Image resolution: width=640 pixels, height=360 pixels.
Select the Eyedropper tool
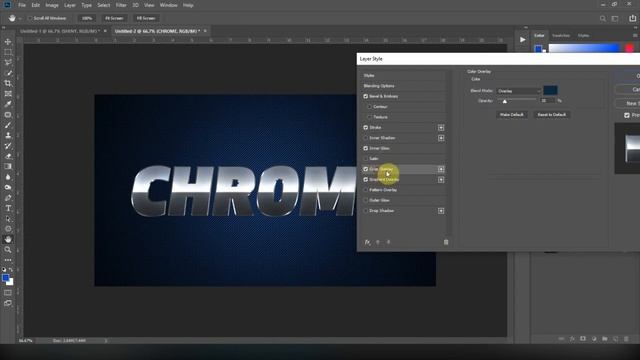tap(8, 104)
